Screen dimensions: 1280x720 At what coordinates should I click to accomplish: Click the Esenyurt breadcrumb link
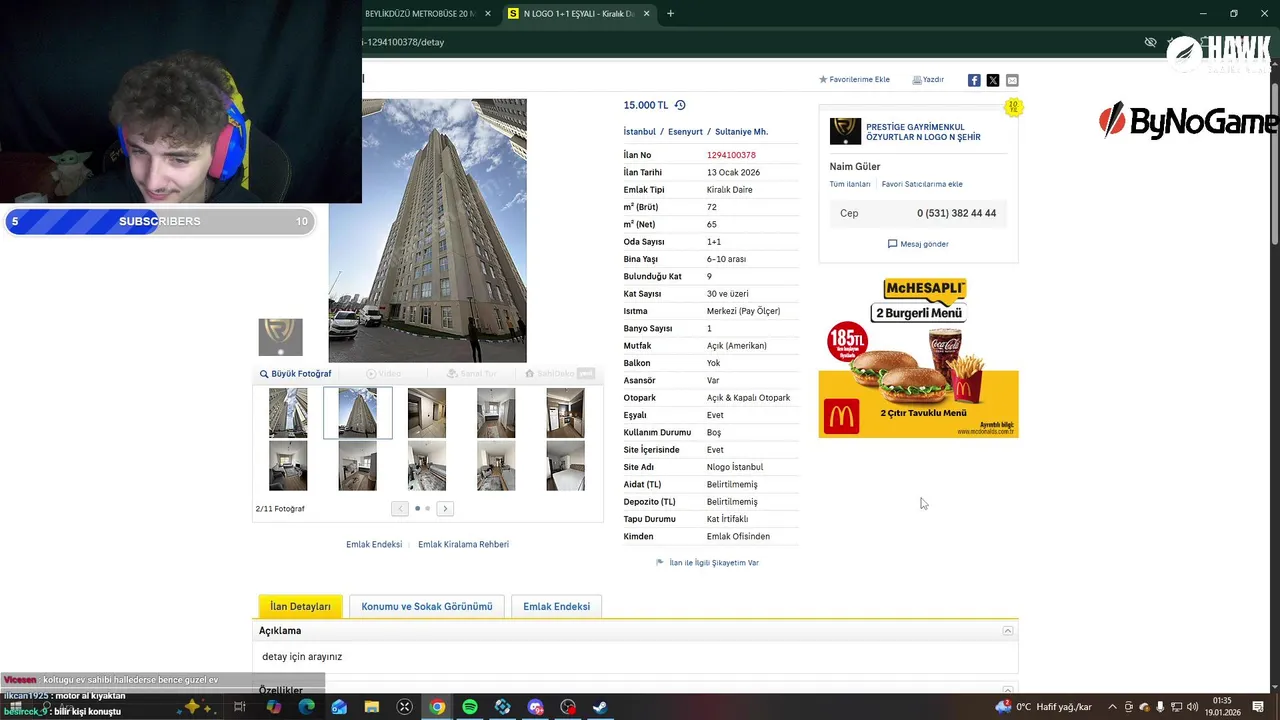pos(686,132)
